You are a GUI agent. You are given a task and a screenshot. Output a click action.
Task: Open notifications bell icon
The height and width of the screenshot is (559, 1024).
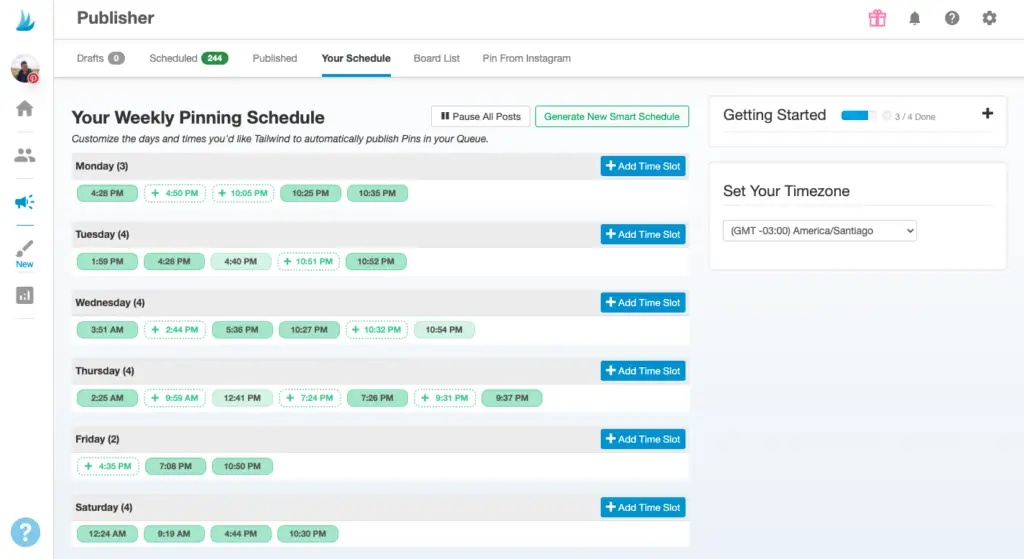coord(914,18)
